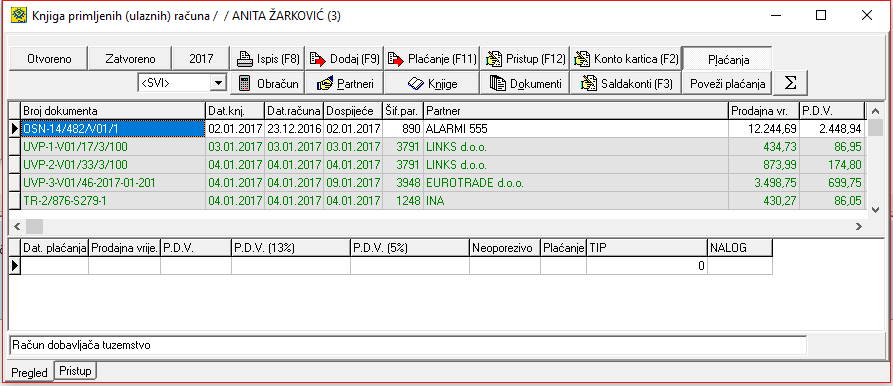Select document TR-2/876-S279-1
The width and height of the screenshot is (893, 386).
point(113,201)
